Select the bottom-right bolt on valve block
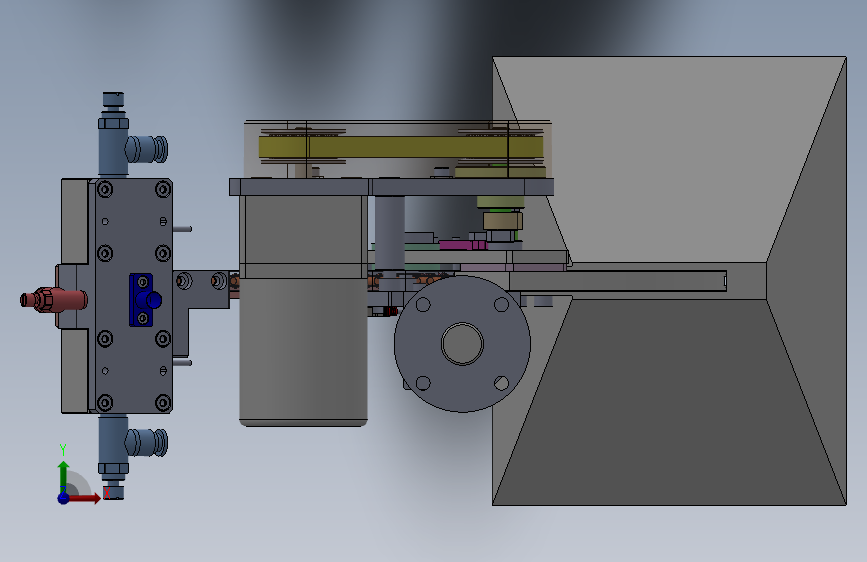Screen dimensions: 867x562 tap(163, 403)
